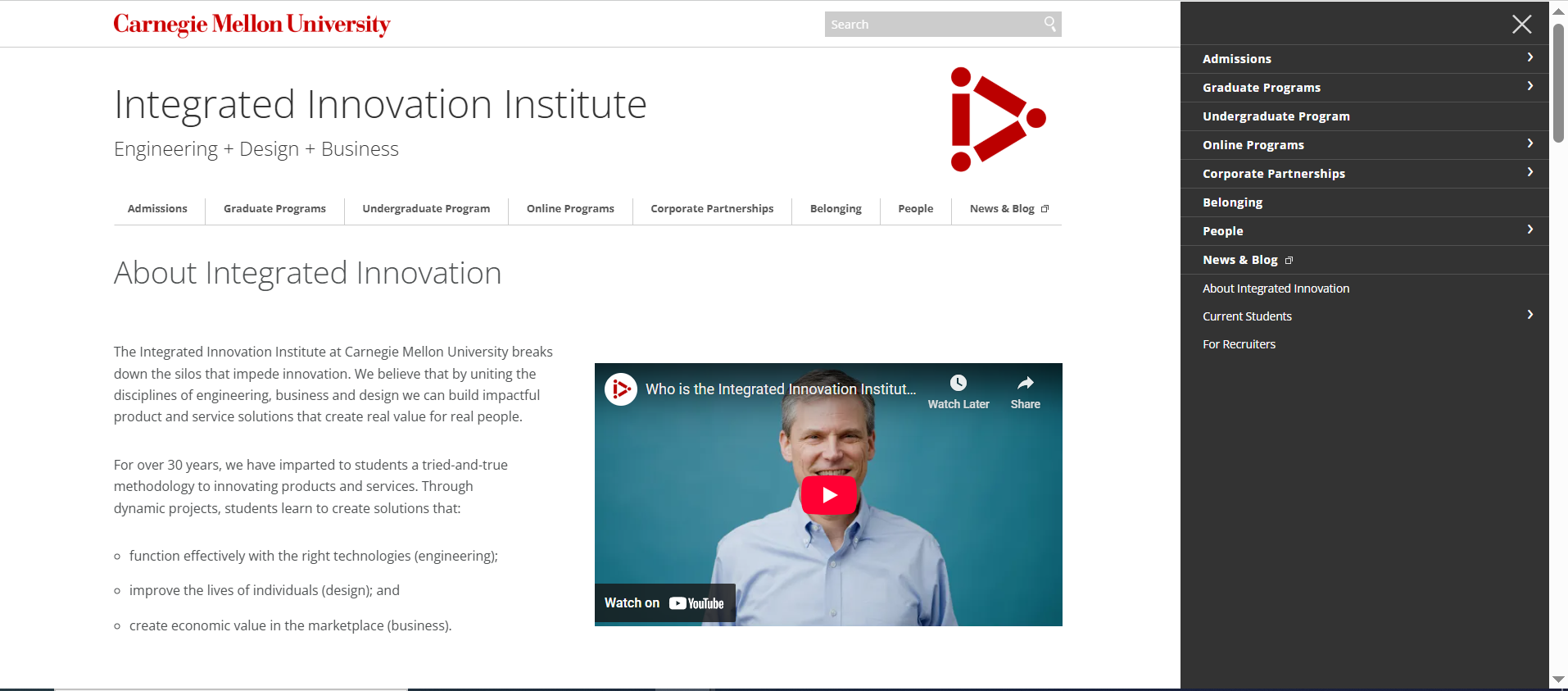The width and height of the screenshot is (1568, 691).
Task: Click the video title text link
Action: tap(781, 389)
